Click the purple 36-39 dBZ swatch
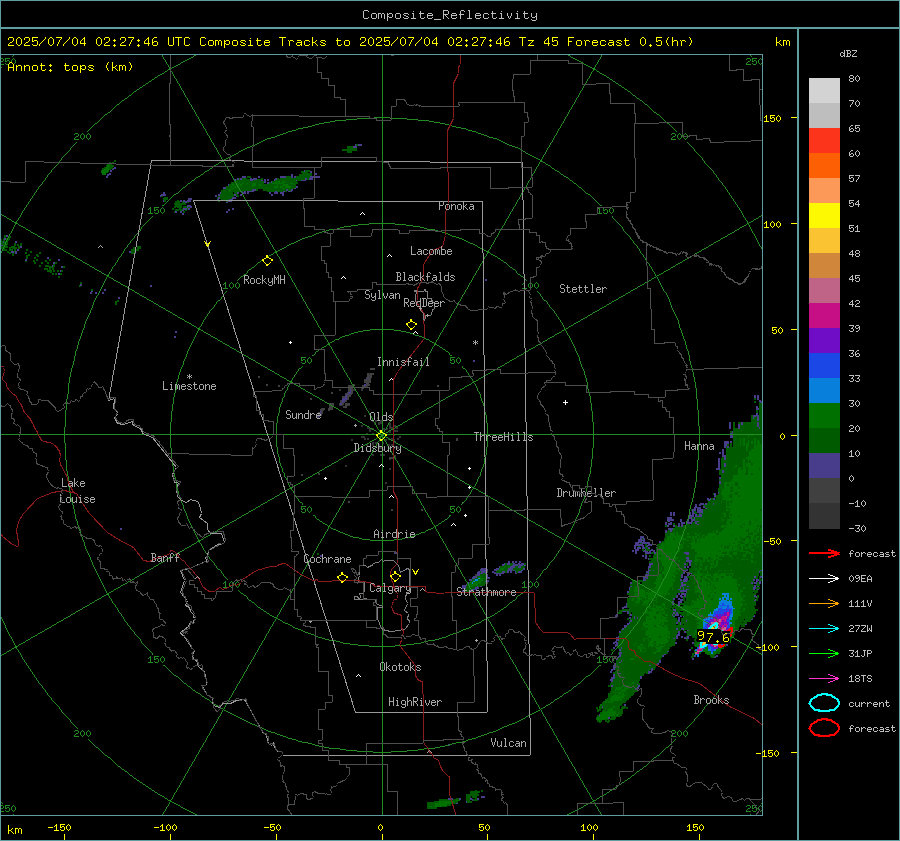 pos(824,341)
